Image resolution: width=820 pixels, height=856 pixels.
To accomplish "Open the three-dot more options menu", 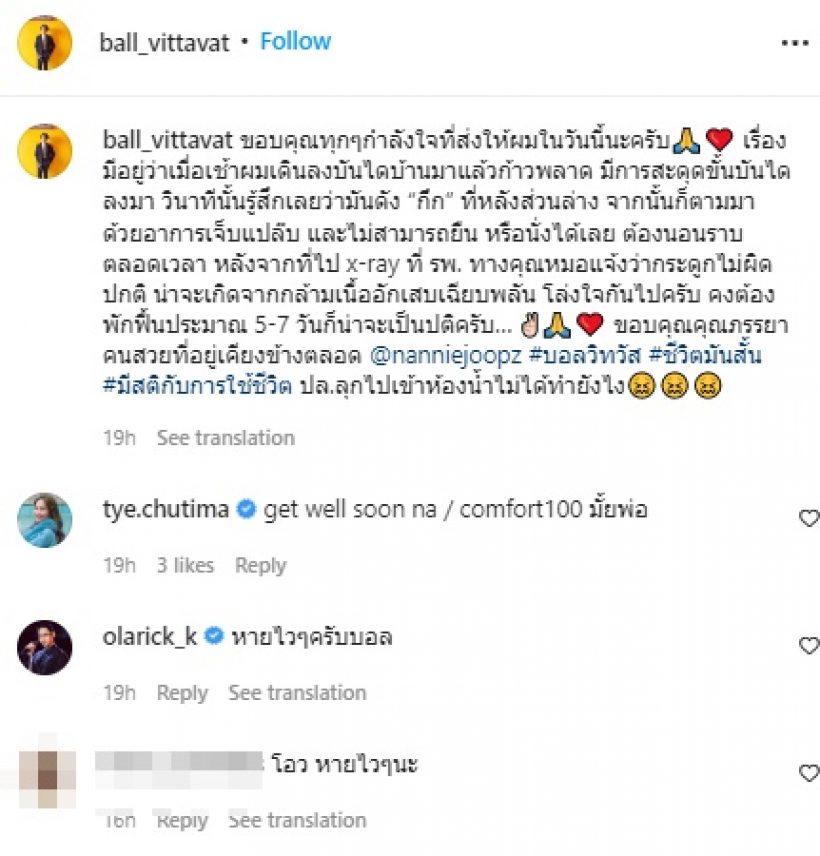I will 795,43.
